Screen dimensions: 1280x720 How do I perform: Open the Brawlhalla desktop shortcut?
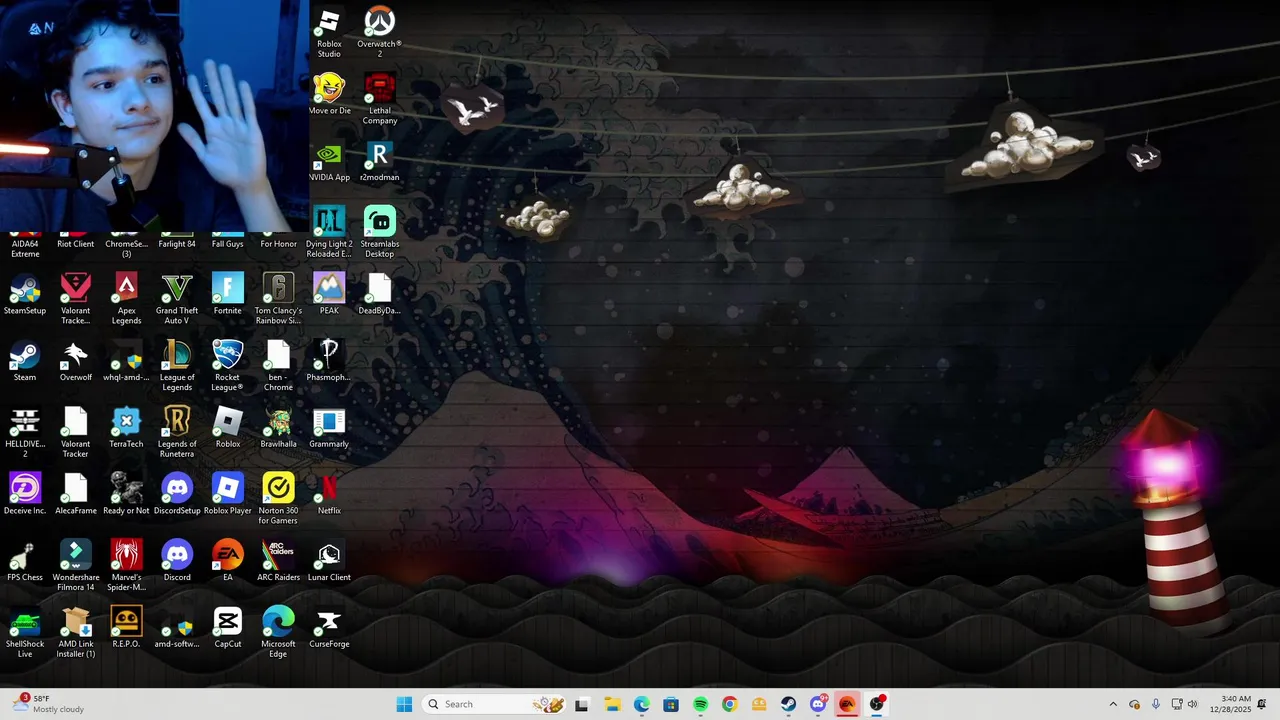(x=278, y=427)
